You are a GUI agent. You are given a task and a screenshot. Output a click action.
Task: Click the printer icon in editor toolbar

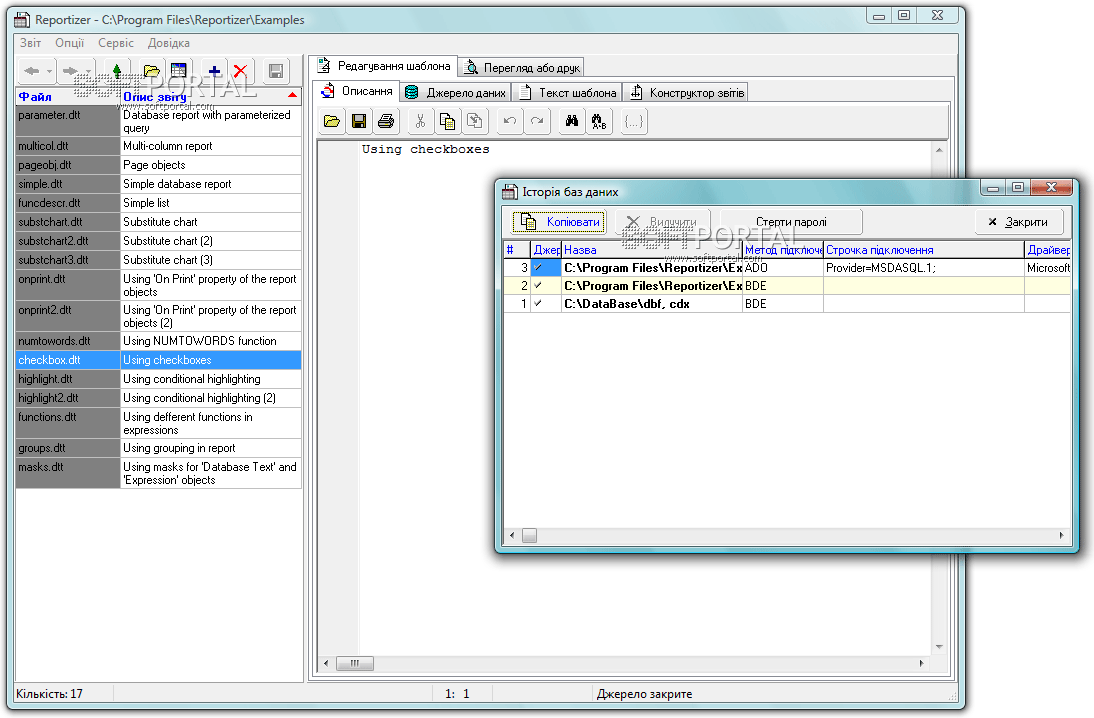click(x=386, y=121)
